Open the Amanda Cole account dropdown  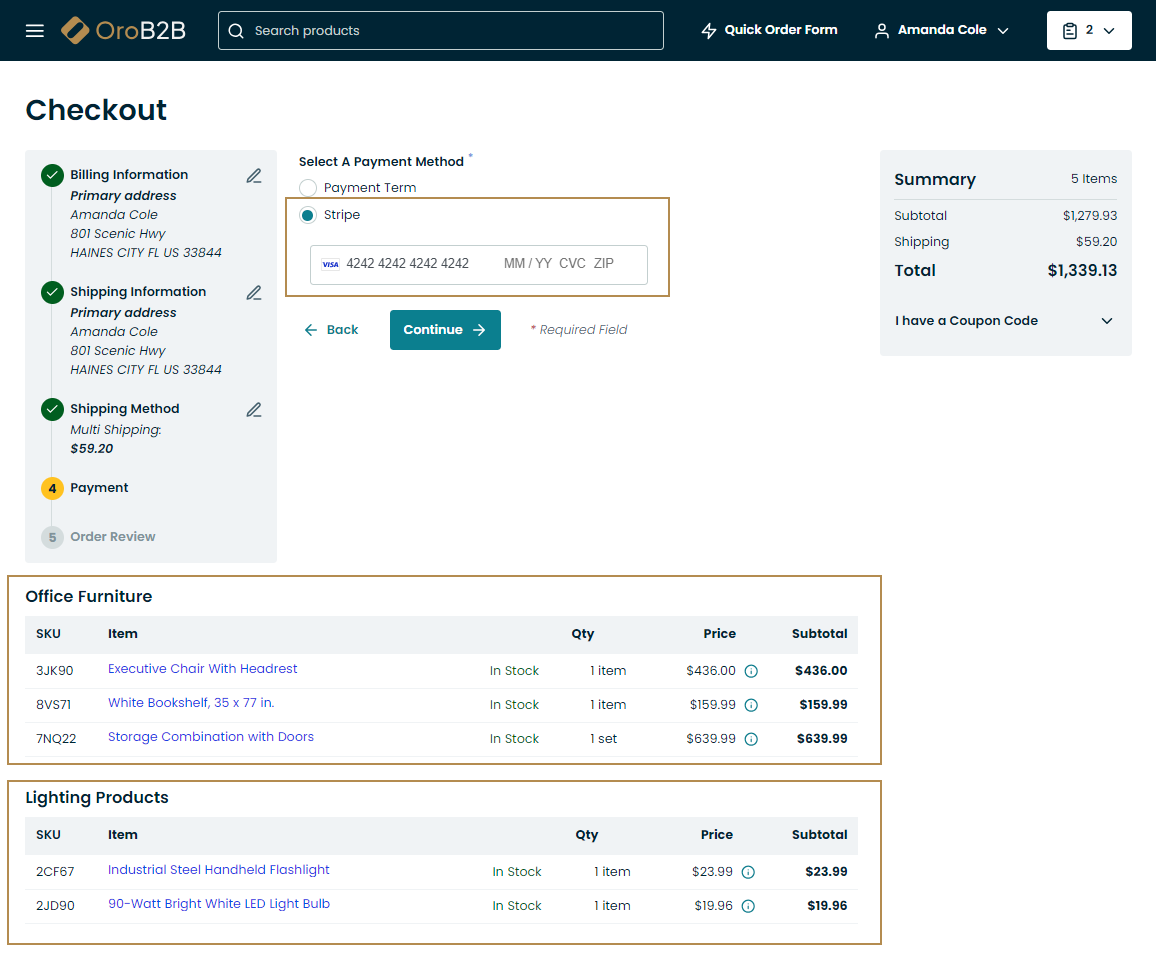[x=941, y=30]
